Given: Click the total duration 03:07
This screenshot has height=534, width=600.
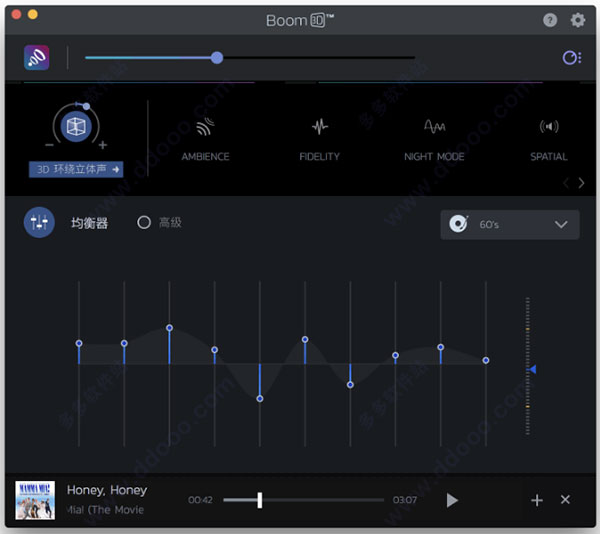Looking at the screenshot, I should 404,500.
